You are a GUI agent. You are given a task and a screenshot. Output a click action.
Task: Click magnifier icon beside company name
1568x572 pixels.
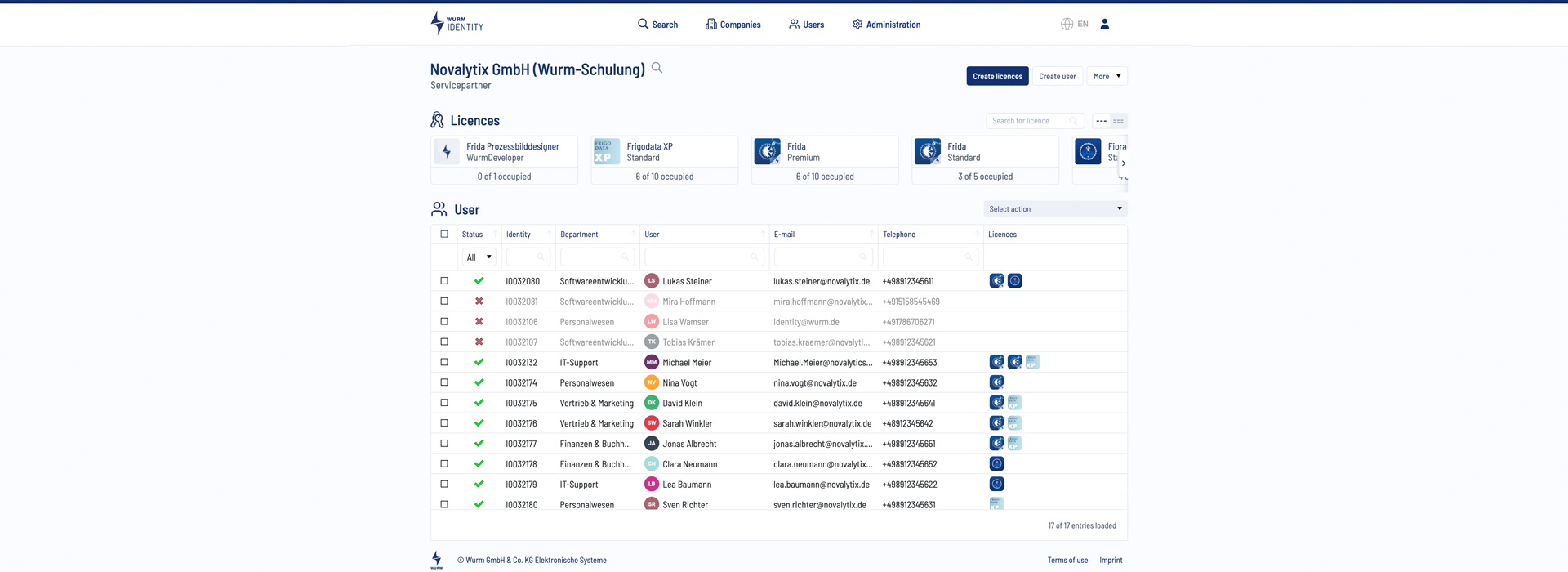click(x=657, y=68)
